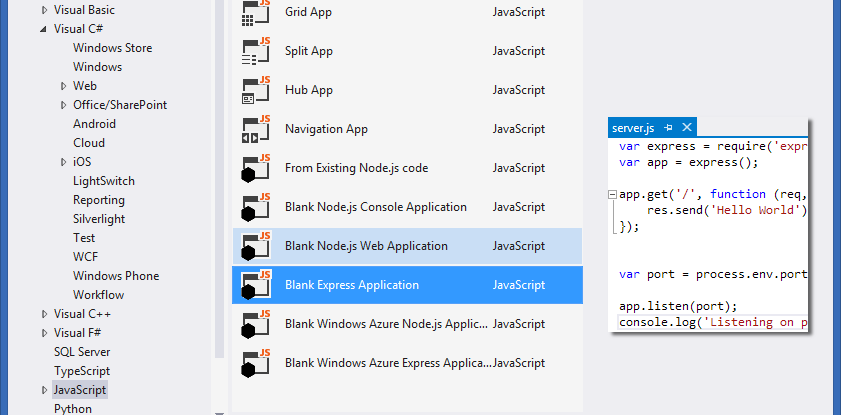The height and width of the screenshot is (415, 841).
Task: Click the Hub App template icon
Action: [x=257, y=90]
